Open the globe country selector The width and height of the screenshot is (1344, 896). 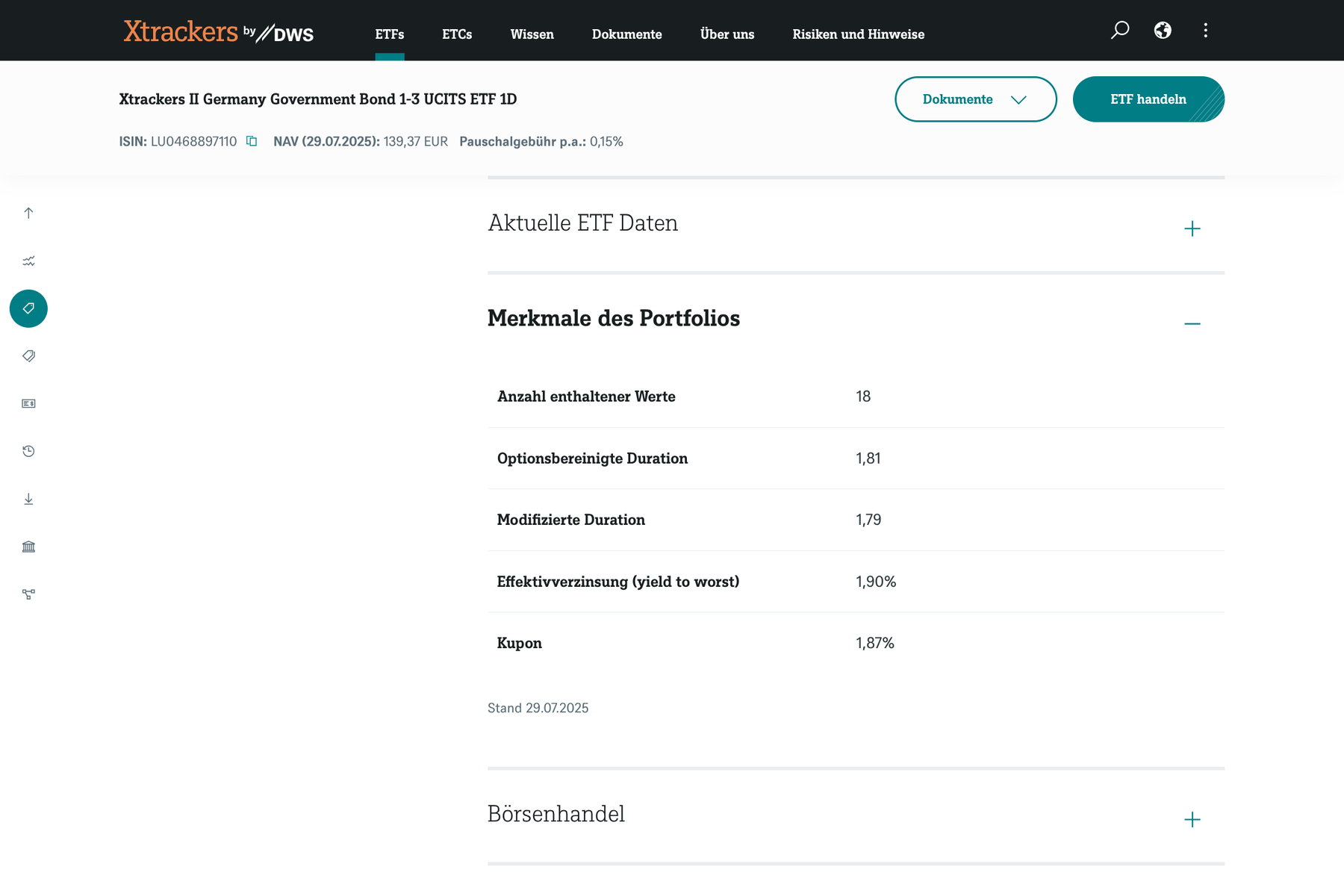point(1163,31)
